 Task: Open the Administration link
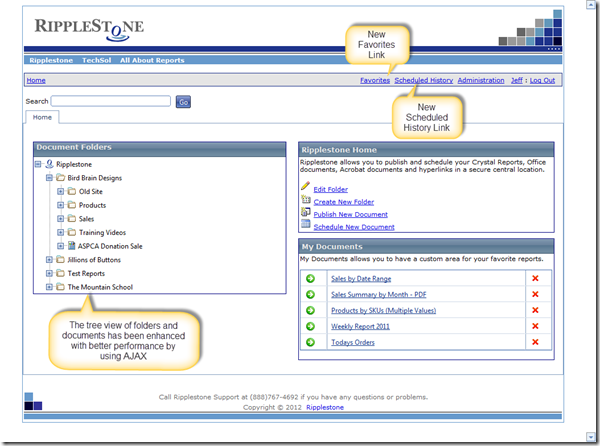click(x=481, y=80)
